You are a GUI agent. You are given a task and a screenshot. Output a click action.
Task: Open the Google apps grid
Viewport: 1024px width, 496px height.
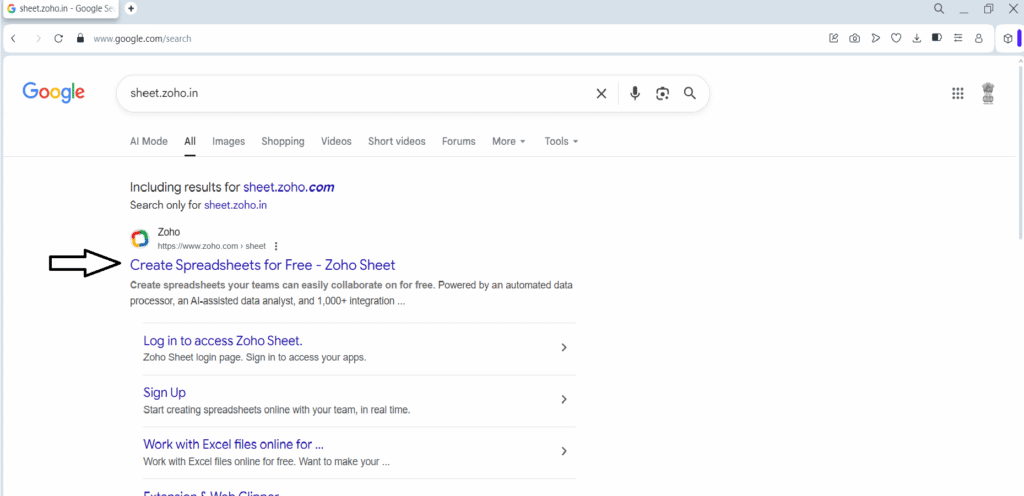(957, 93)
